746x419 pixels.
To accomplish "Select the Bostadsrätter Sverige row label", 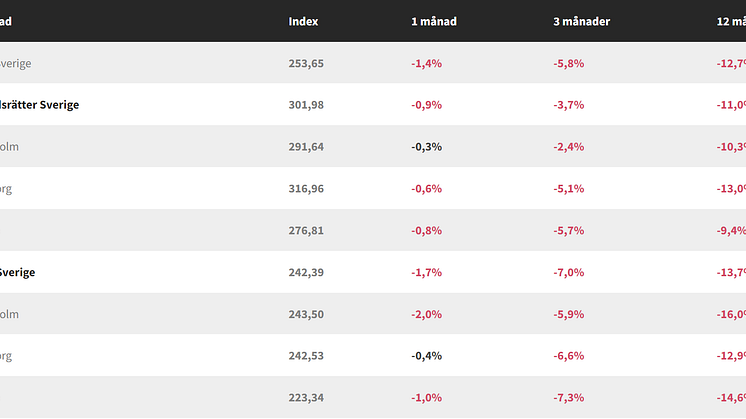I will tap(40, 105).
